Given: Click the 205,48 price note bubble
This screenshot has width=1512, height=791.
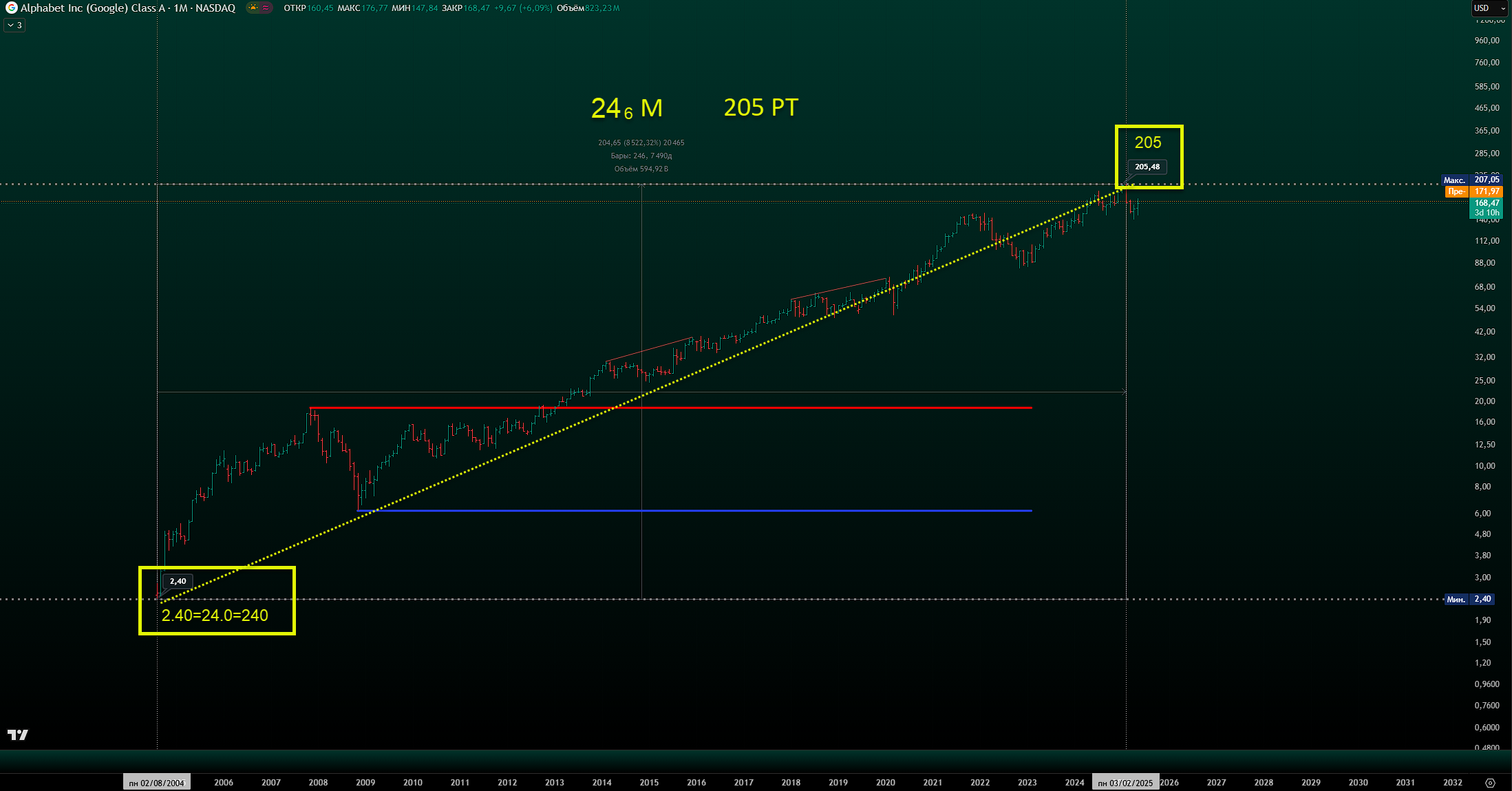Looking at the screenshot, I should pyautogui.click(x=1147, y=167).
